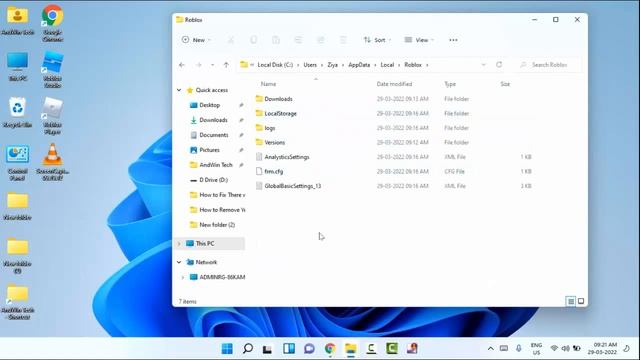Show hidden system tray icons
This screenshot has height=360, width=640.
pos(491,349)
